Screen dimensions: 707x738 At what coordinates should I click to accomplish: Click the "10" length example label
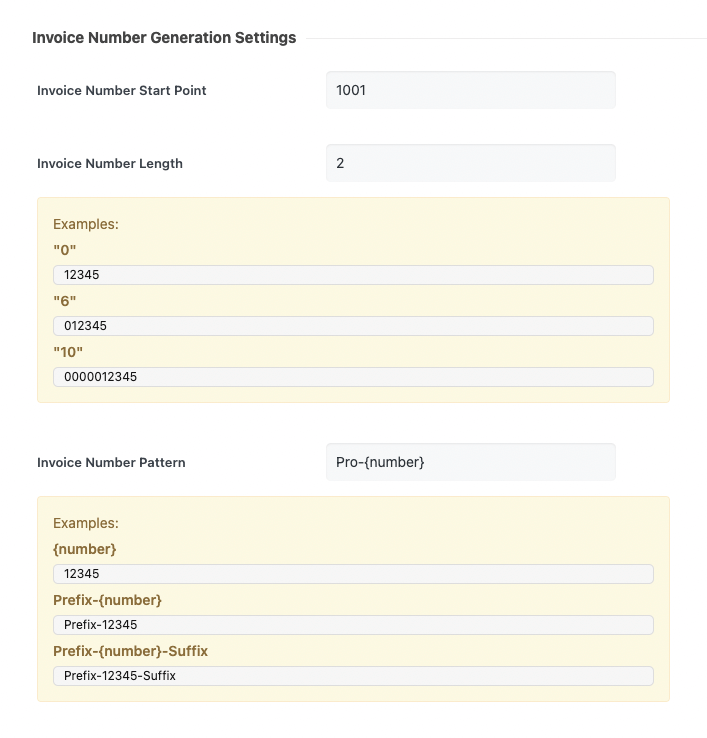68,352
